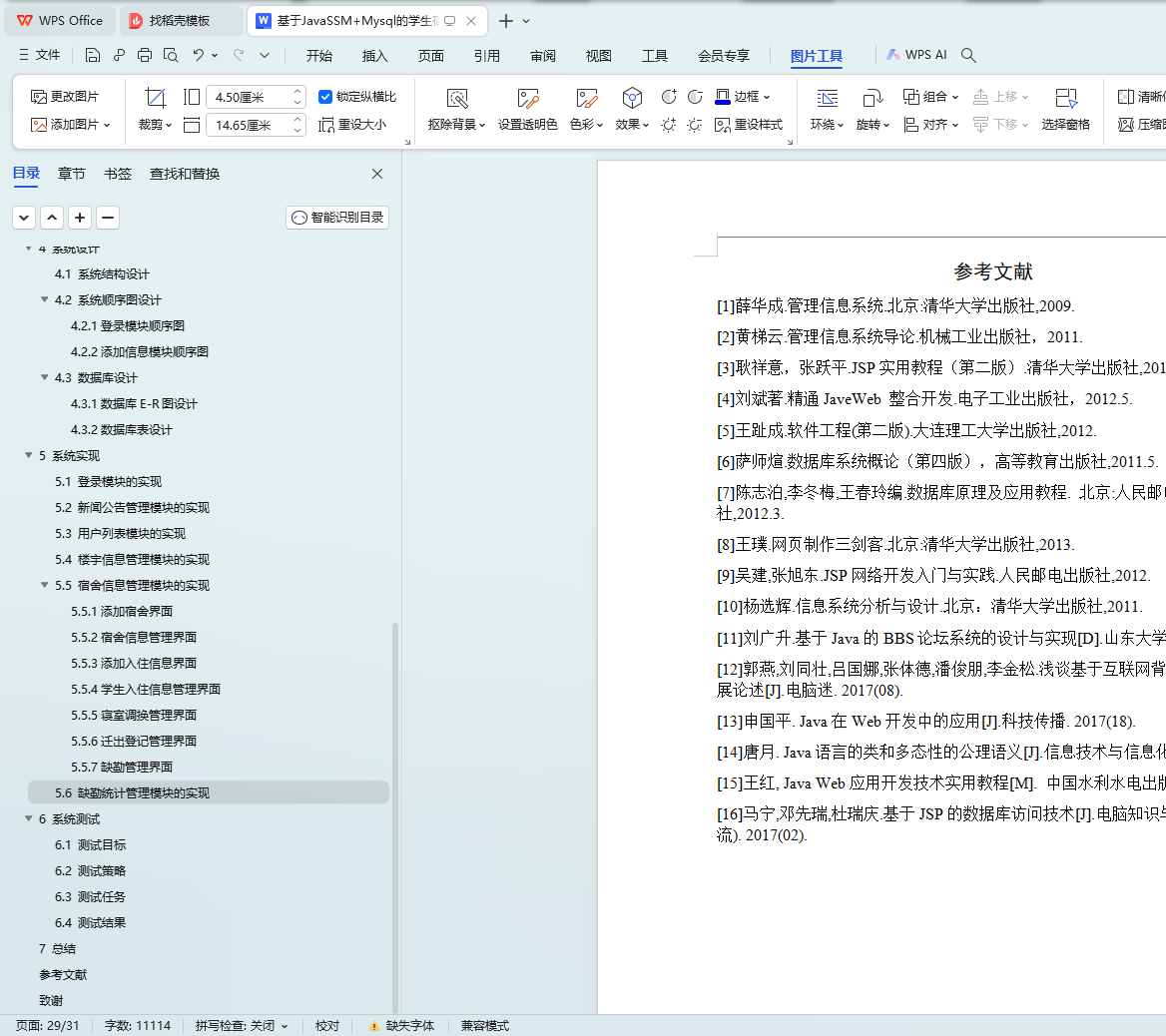Open the new tab dropdown arrow

[526, 21]
